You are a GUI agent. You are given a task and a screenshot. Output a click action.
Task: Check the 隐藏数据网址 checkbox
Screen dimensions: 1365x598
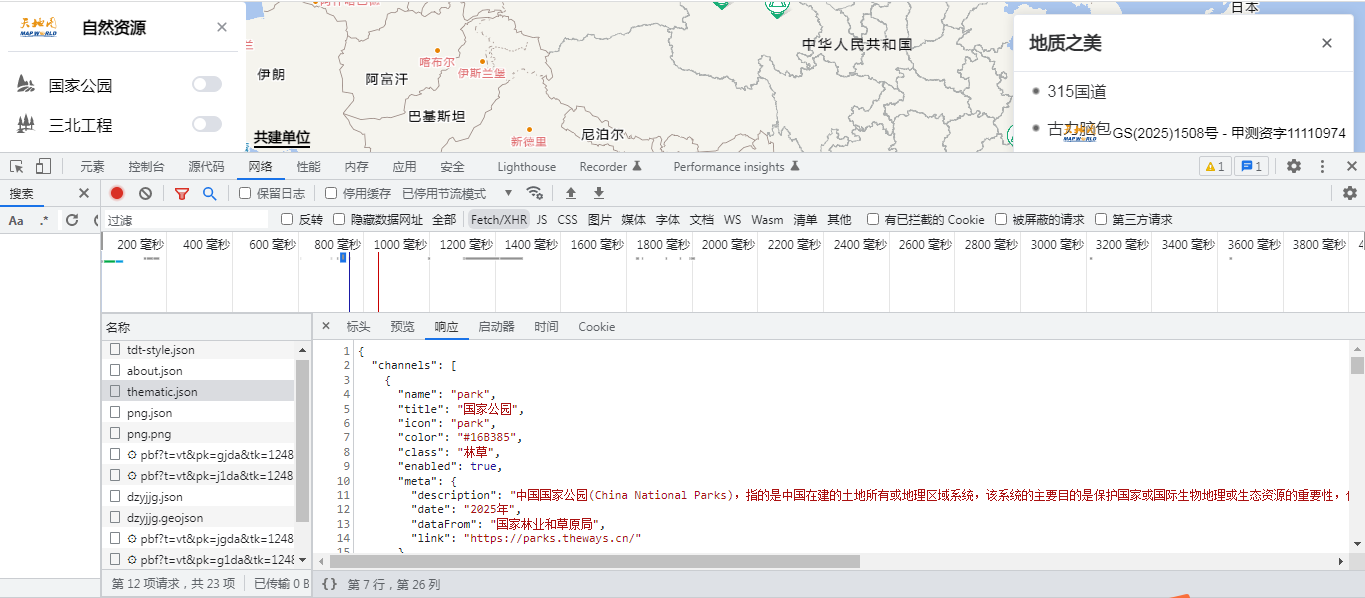coord(339,219)
